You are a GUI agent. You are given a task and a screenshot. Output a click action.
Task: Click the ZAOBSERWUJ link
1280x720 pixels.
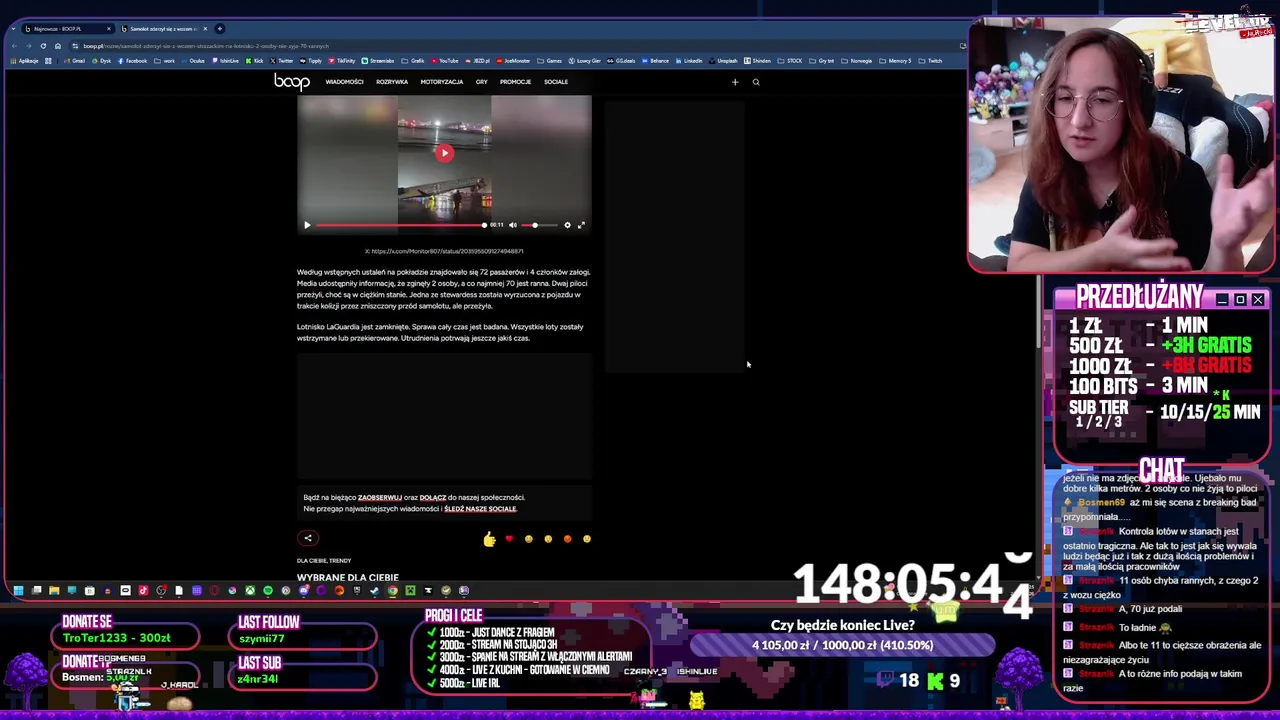tap(380, 497)
